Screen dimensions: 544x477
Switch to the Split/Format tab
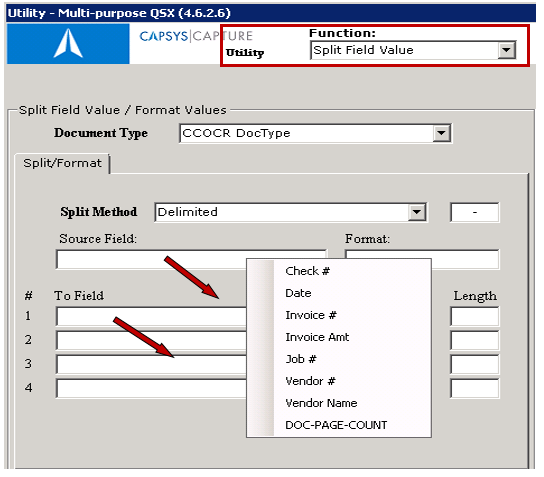click(62, 163)
